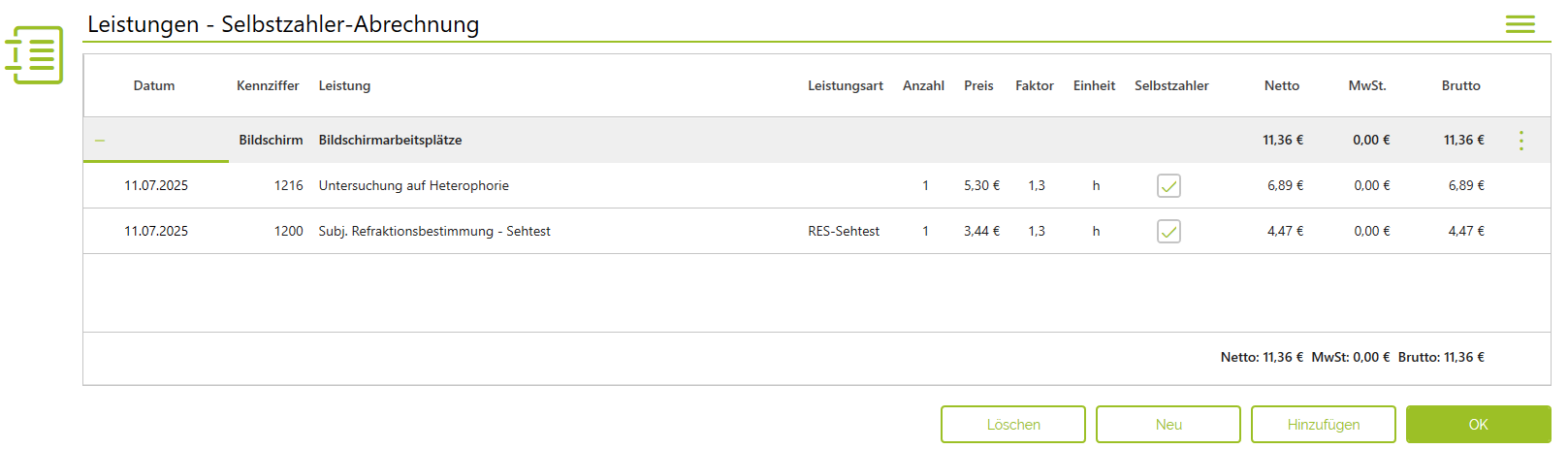Click the Leistung column header
The width and height of the screenshot is (1568, 449).
344,86
